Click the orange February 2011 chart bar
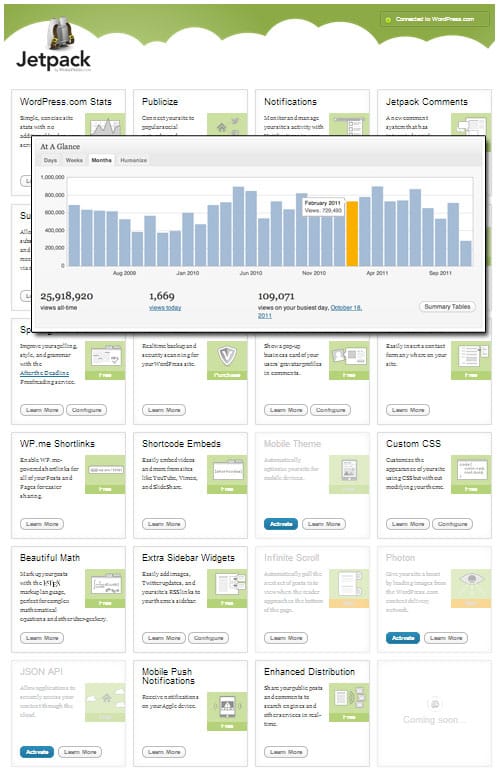This screenshot has height=772, width=500. 352,233
